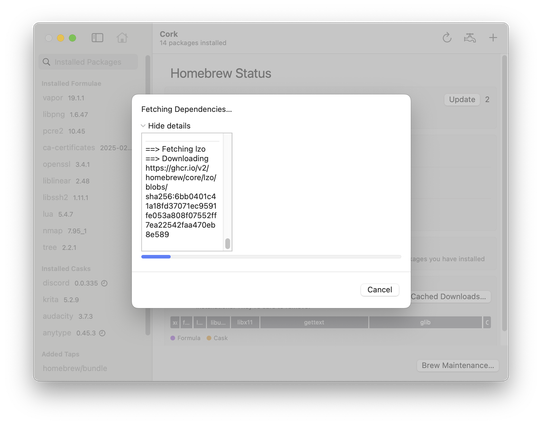Click the Cached Downloads button

448,296
